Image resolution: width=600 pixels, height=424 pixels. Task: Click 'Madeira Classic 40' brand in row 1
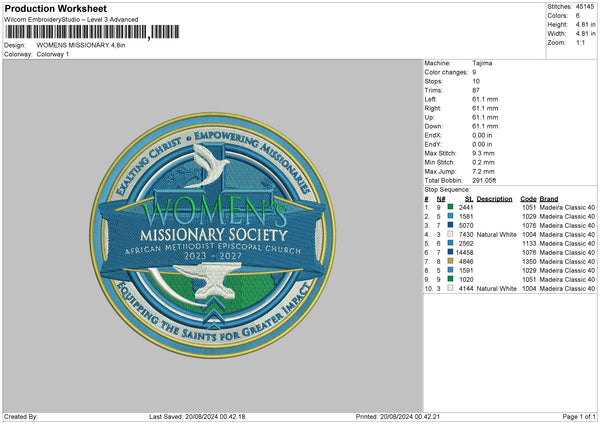(x=567, y=207)
